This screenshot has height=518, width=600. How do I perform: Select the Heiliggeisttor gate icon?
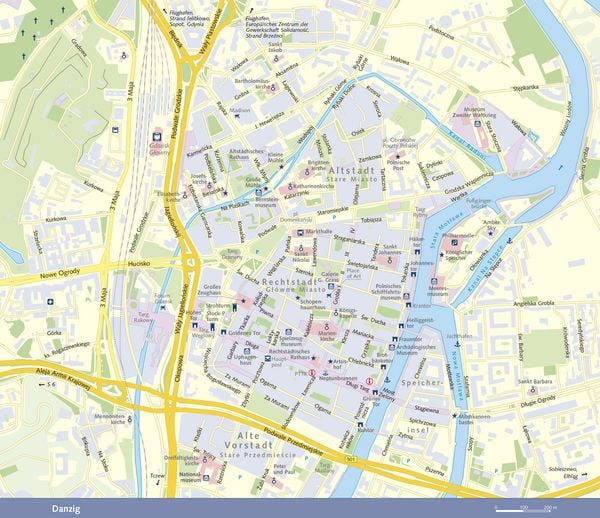pos(401,326)
